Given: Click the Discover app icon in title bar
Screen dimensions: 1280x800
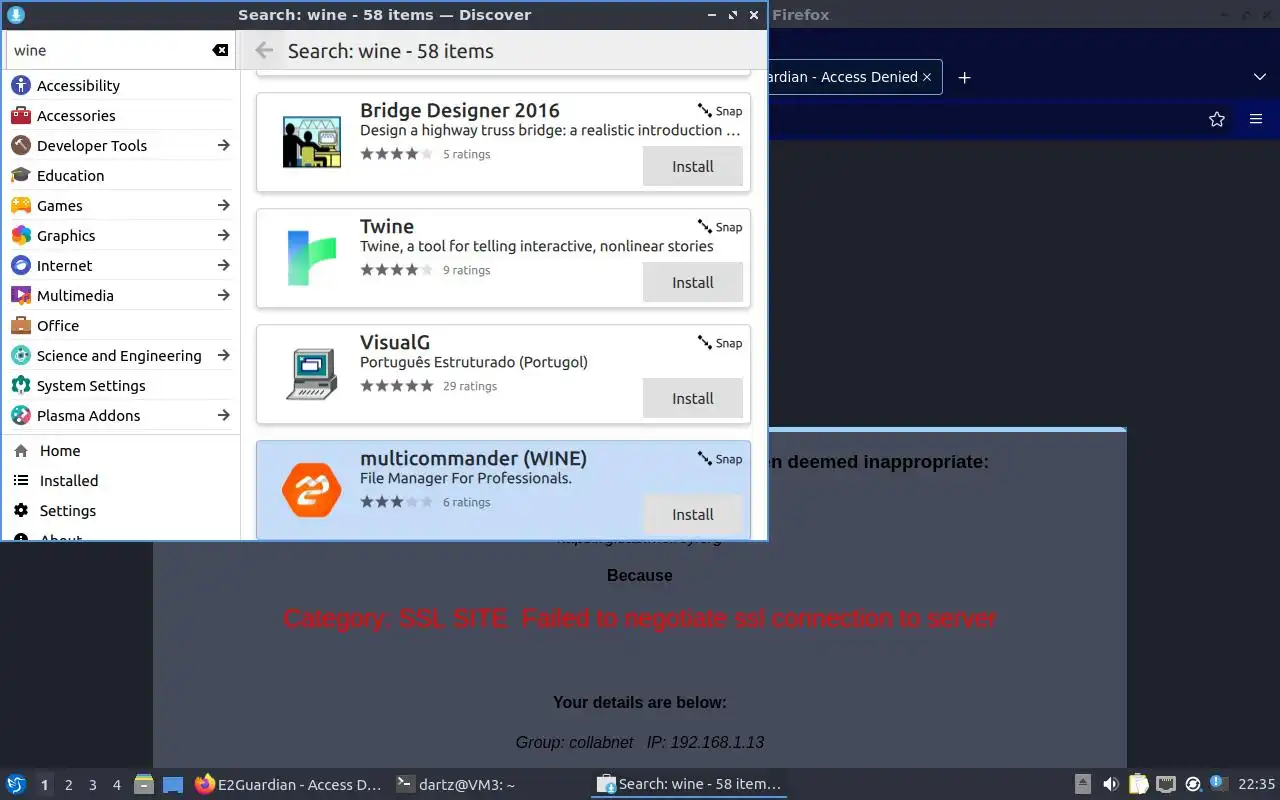Looking at the screenshot, I should (15, 15).
